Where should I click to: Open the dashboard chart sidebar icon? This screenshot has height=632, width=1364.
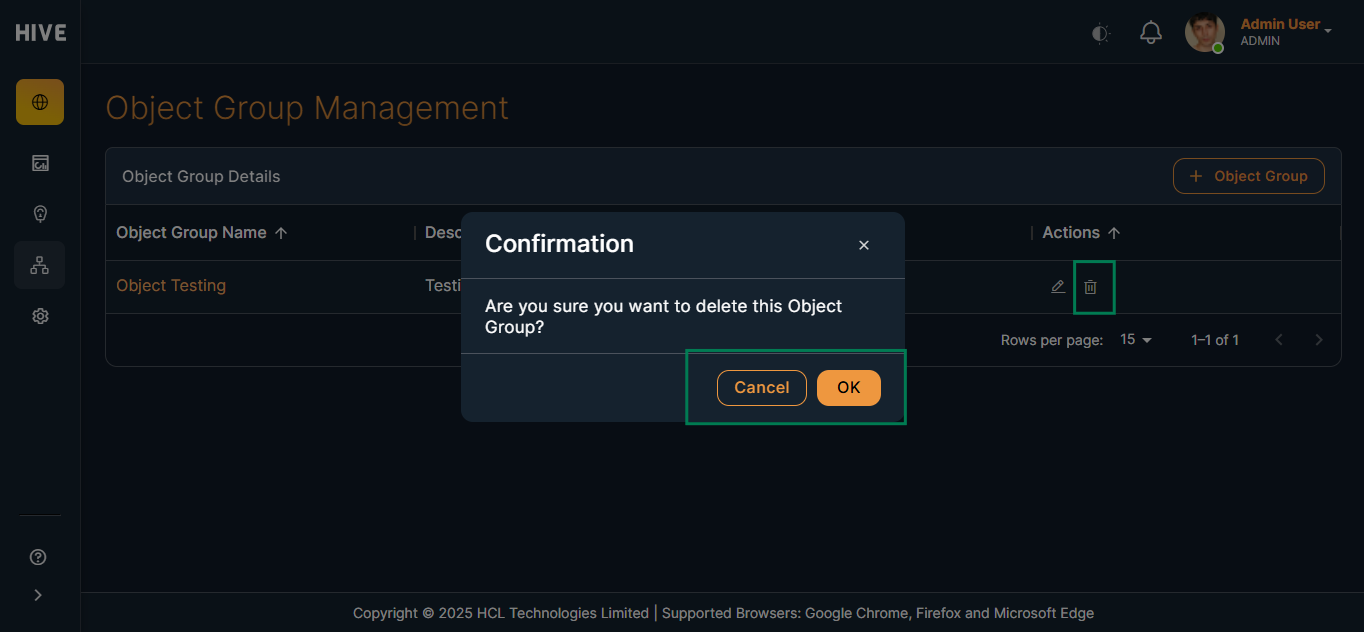[40, 163]
